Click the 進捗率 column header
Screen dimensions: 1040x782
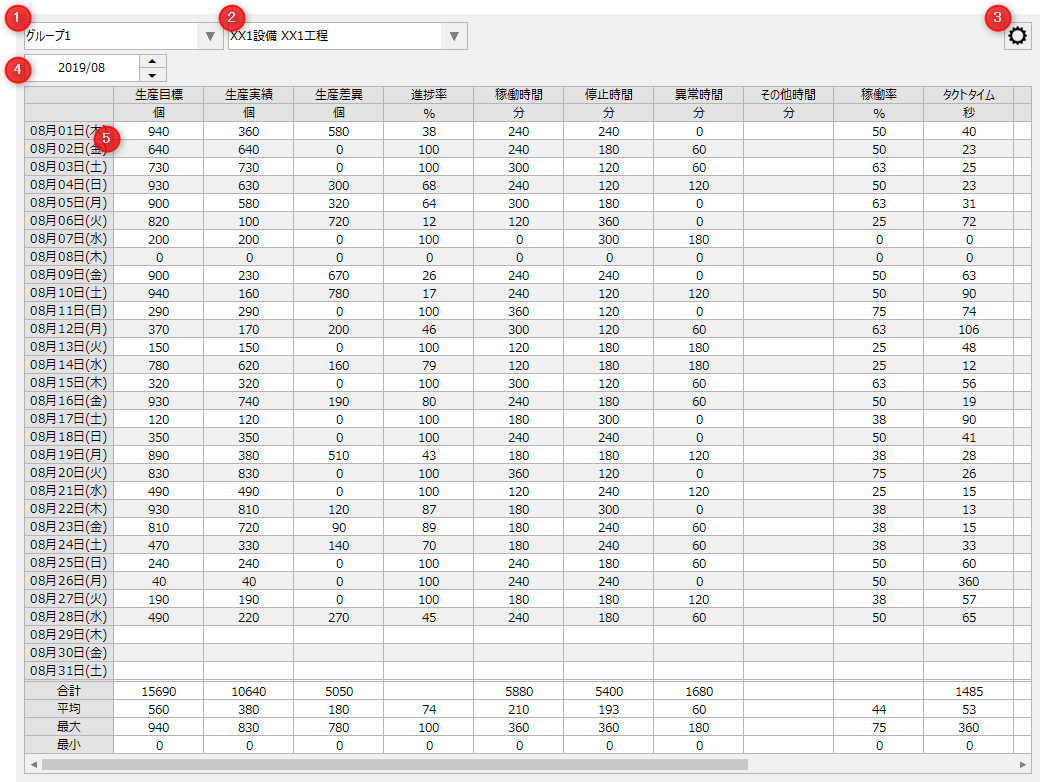point(429,95)
